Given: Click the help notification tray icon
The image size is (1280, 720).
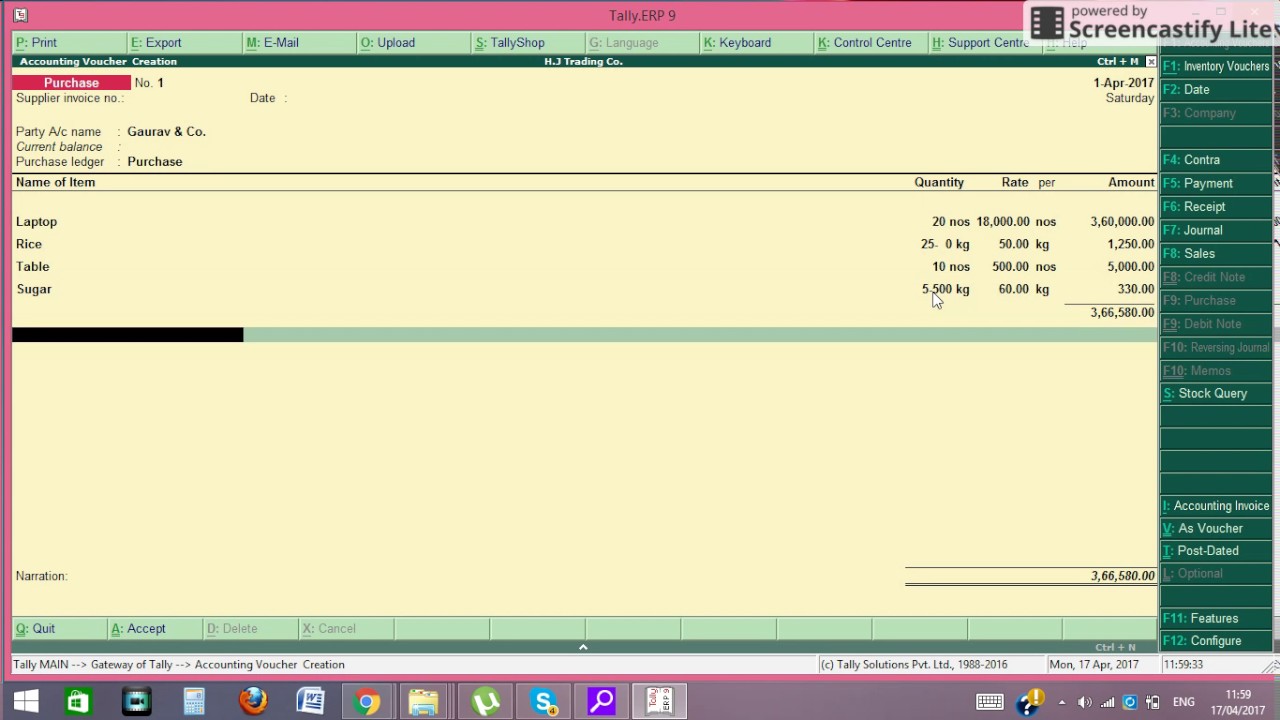Looking at the screenshot, I should point(1029,702).
